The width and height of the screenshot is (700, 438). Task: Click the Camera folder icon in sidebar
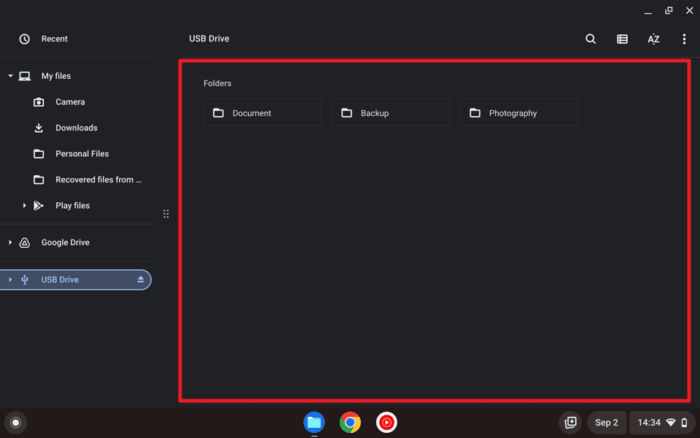tap(39, 102)
